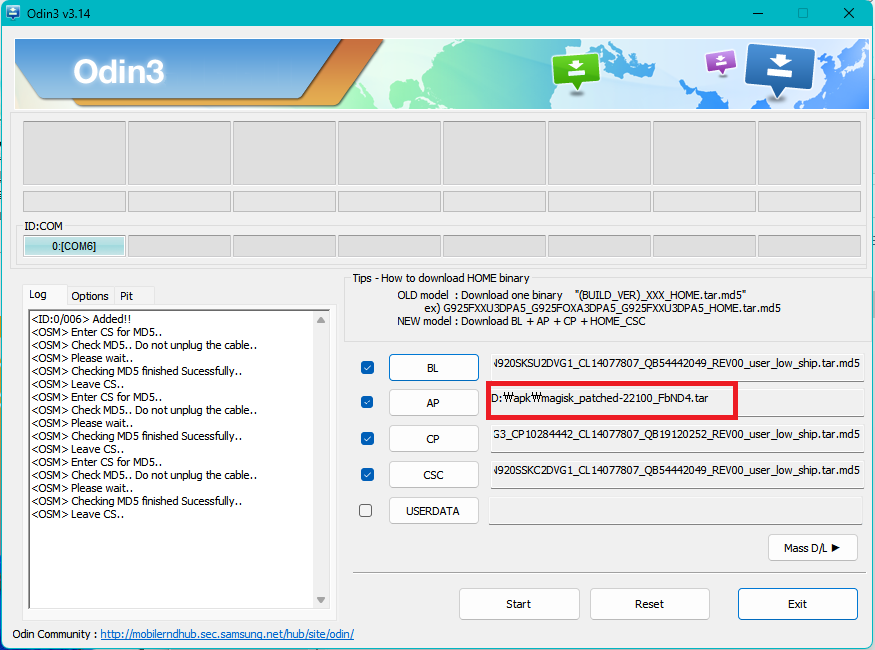
Task: Uncheck the CP file checkbox
Action: click(367, 439)
